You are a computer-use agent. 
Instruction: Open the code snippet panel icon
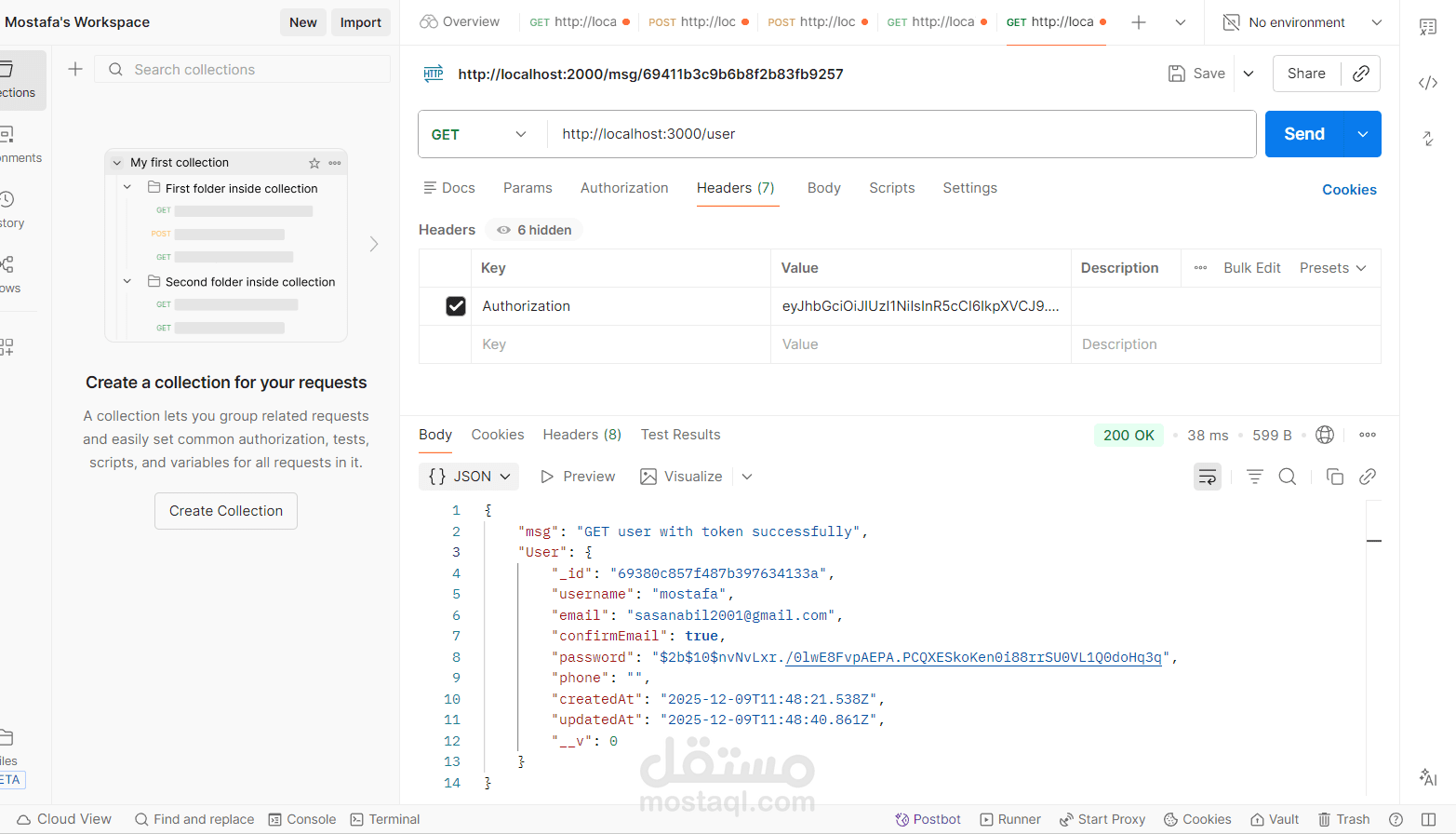(1427, 83)
